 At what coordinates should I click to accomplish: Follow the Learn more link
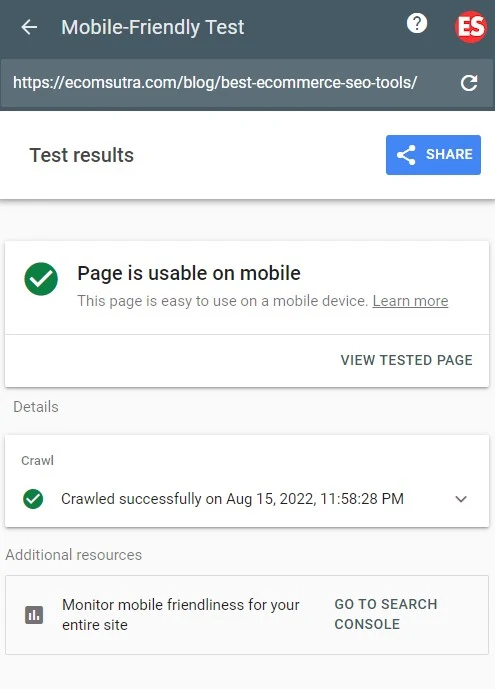[410, 301]
